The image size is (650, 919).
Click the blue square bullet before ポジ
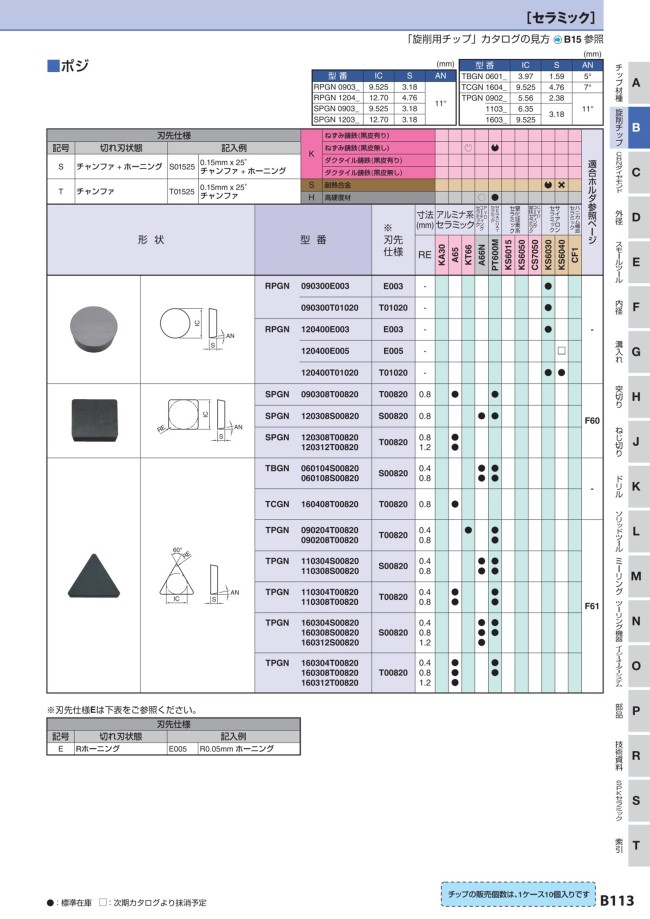click(x=53, y=66)
